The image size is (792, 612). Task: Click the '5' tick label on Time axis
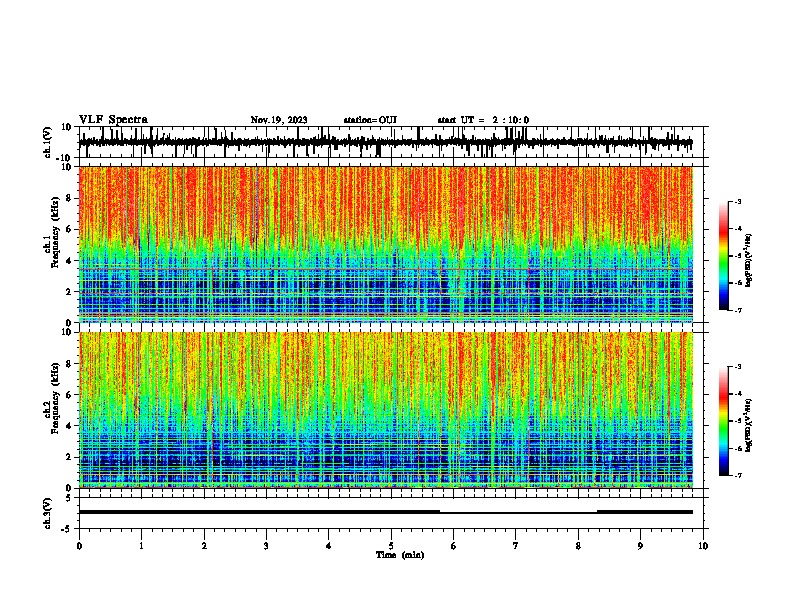pyautogui.click(x=391, y=546)
